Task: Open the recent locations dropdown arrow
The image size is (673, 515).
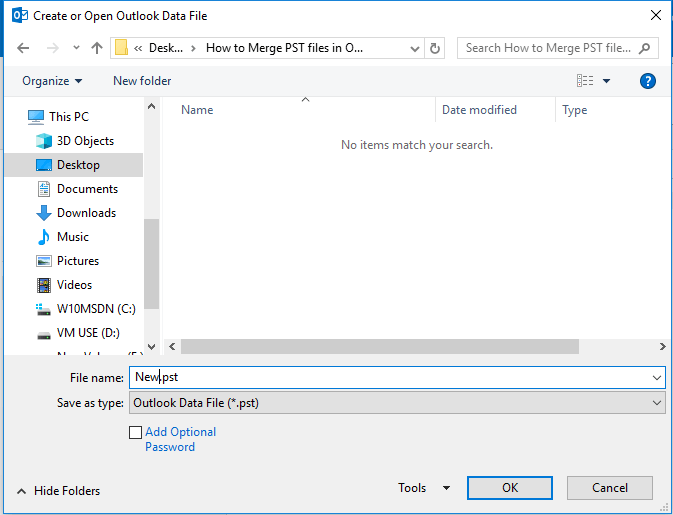Action: coord(76,48)
